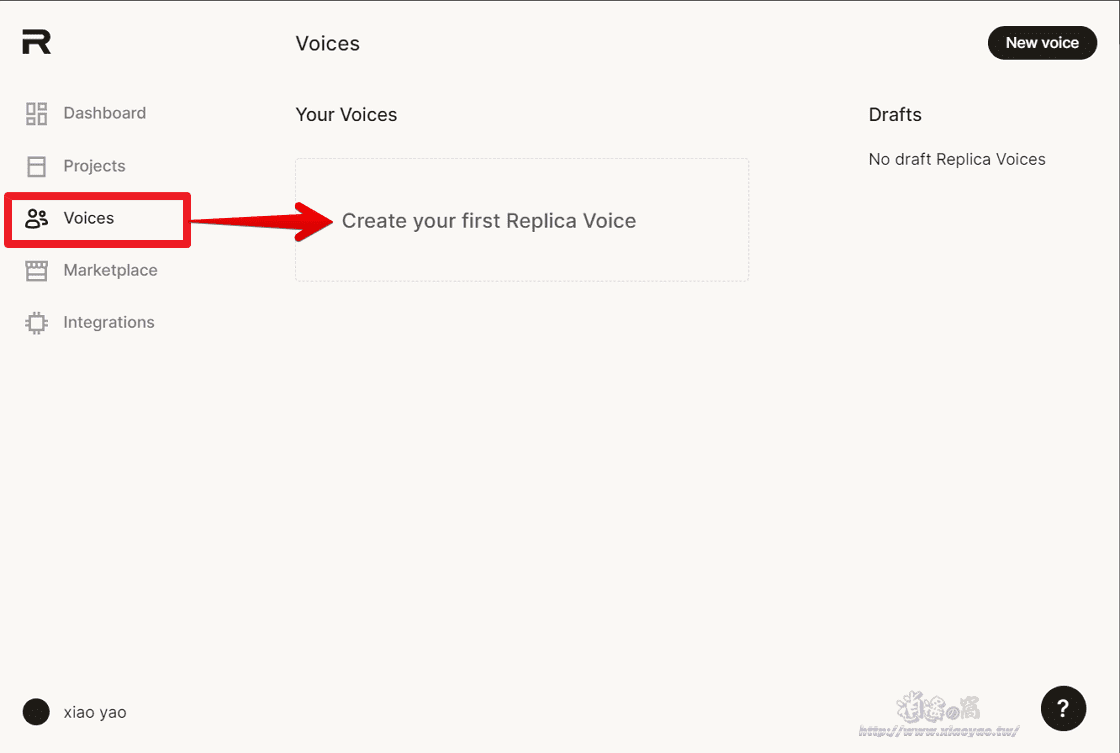
Task: Click the Dashboard grid icon
Action: click(x=36, y=114)
